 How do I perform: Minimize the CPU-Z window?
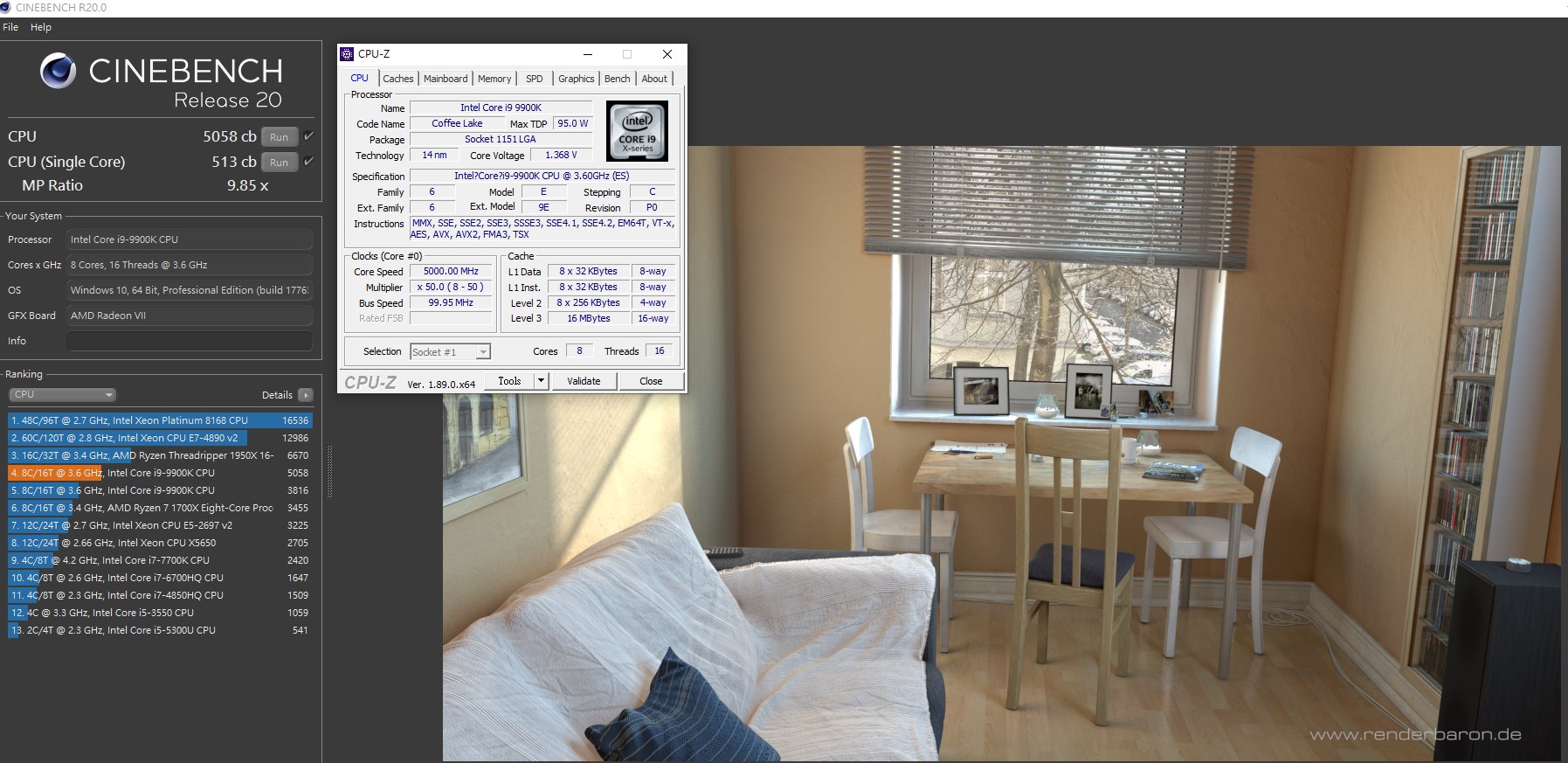pyautogui.click(x=588, y=54)
